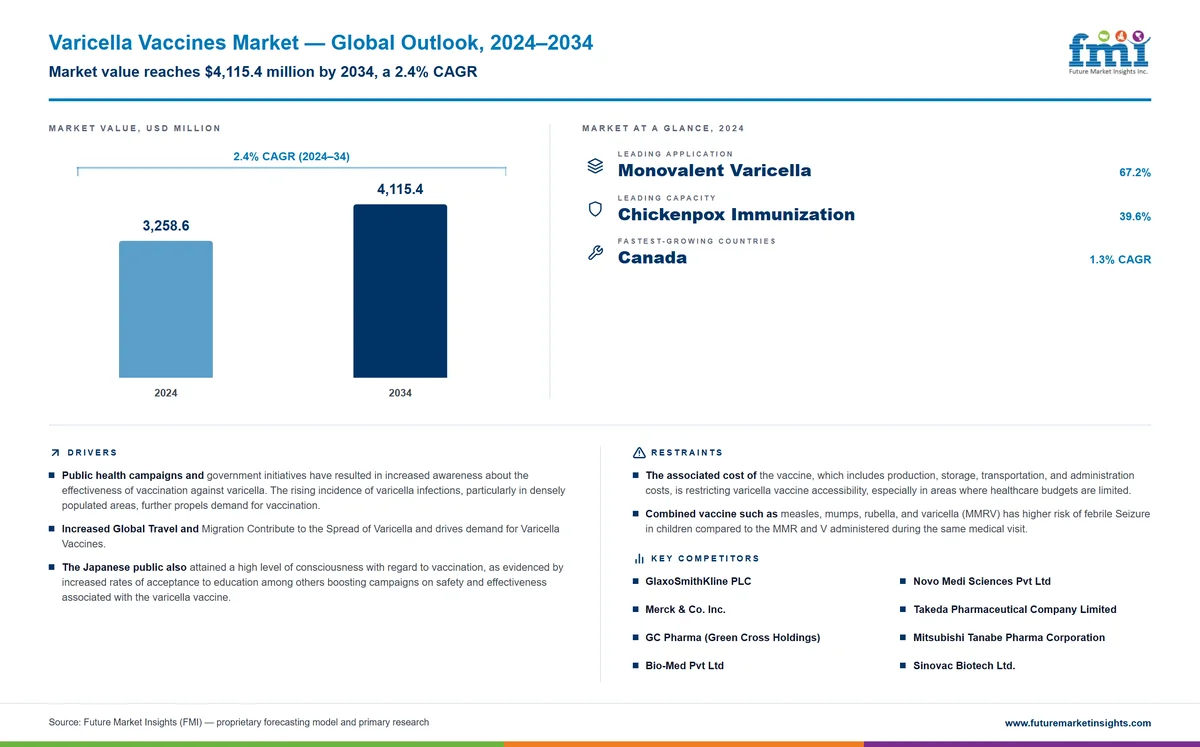Click the Drivers section heading
Viewport: 1200px width, 747px height.
pos(92,453)
